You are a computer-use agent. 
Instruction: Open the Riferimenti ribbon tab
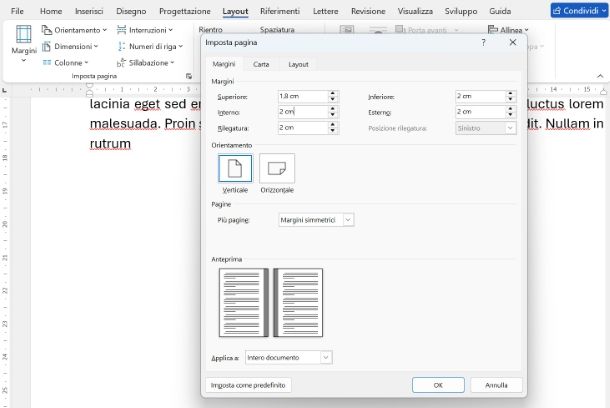click(279, 11)
